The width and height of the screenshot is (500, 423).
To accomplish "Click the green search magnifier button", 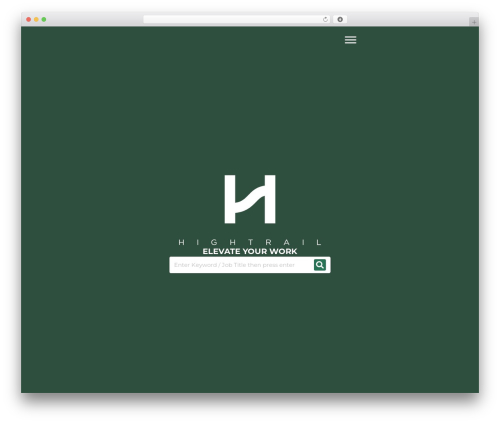I will tap(320, 265).
